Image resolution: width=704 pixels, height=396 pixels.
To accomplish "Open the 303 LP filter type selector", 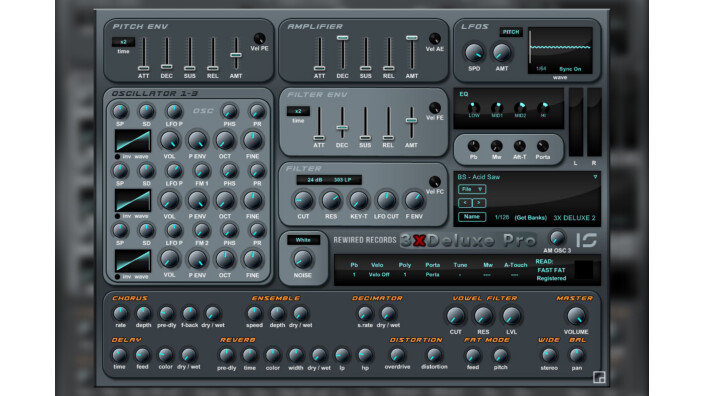I will pyautogui.click(x=342, y=180).
